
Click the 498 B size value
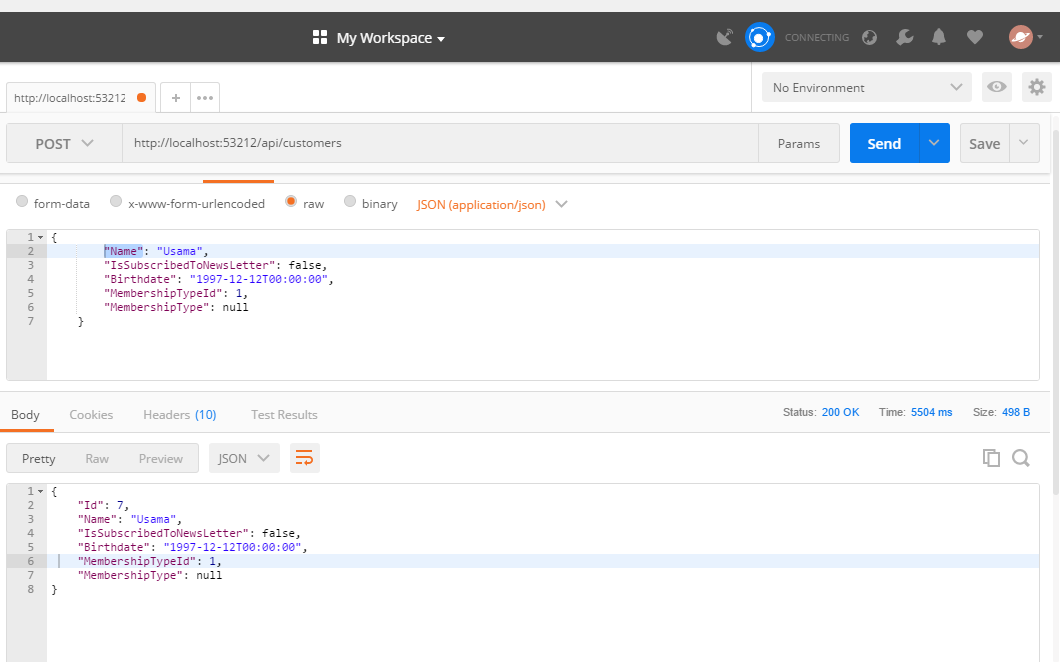click(1016, 412)
